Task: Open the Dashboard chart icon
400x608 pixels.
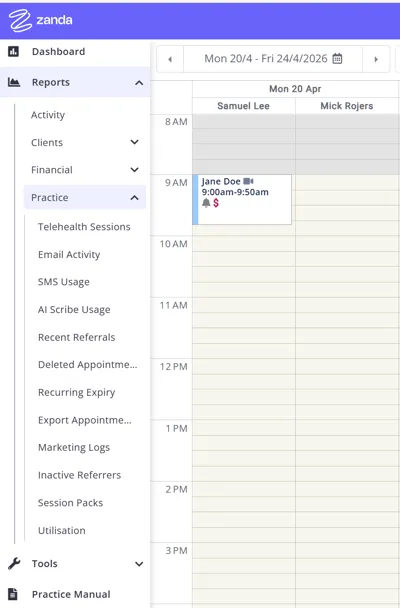Action: coord(14,51)
